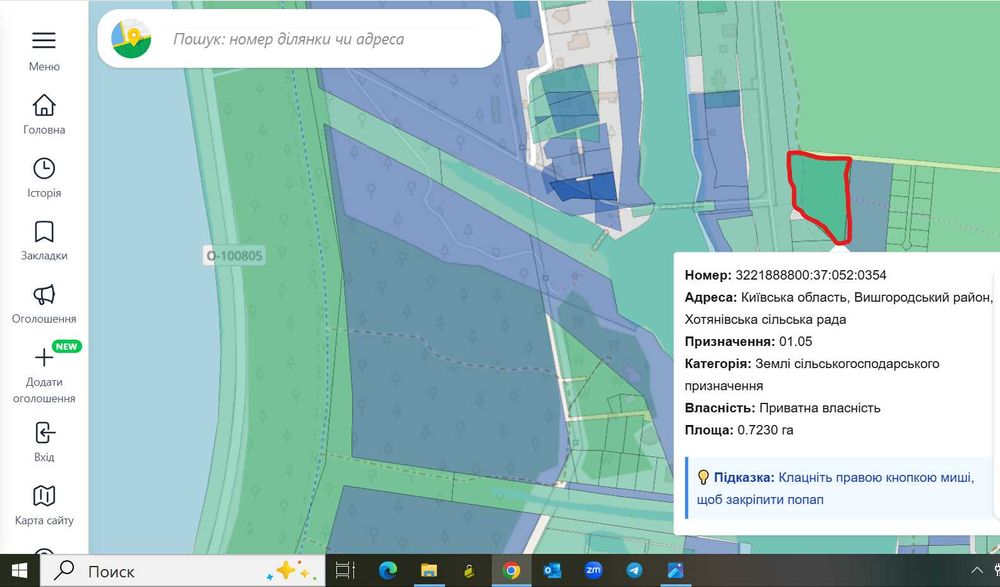This screenshot has height=587, width=1000.
Task: Open Закладки bookmark icon
Action: 44,232
